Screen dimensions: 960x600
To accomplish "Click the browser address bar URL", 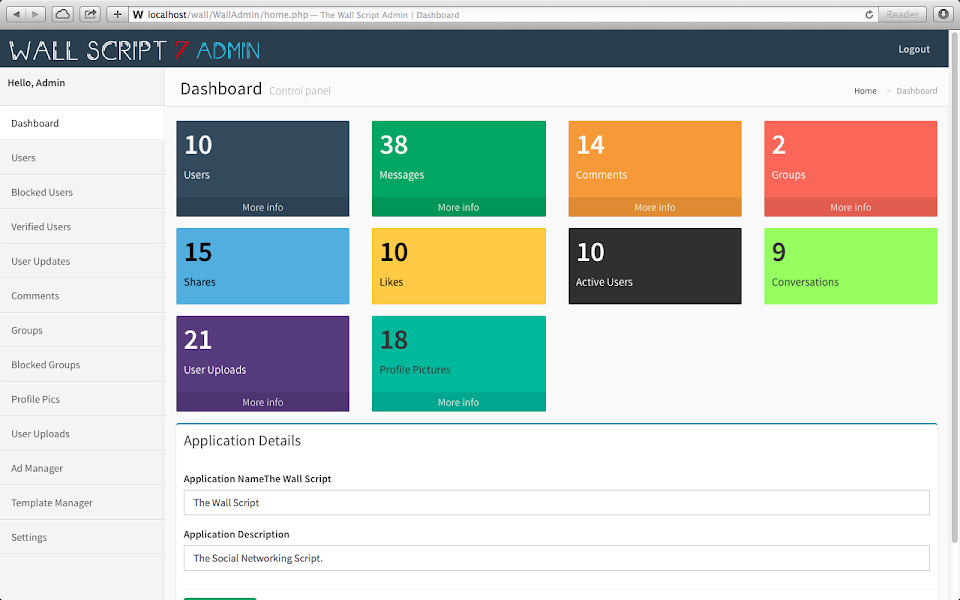I will pyautogui.click(x=228, y=15).
